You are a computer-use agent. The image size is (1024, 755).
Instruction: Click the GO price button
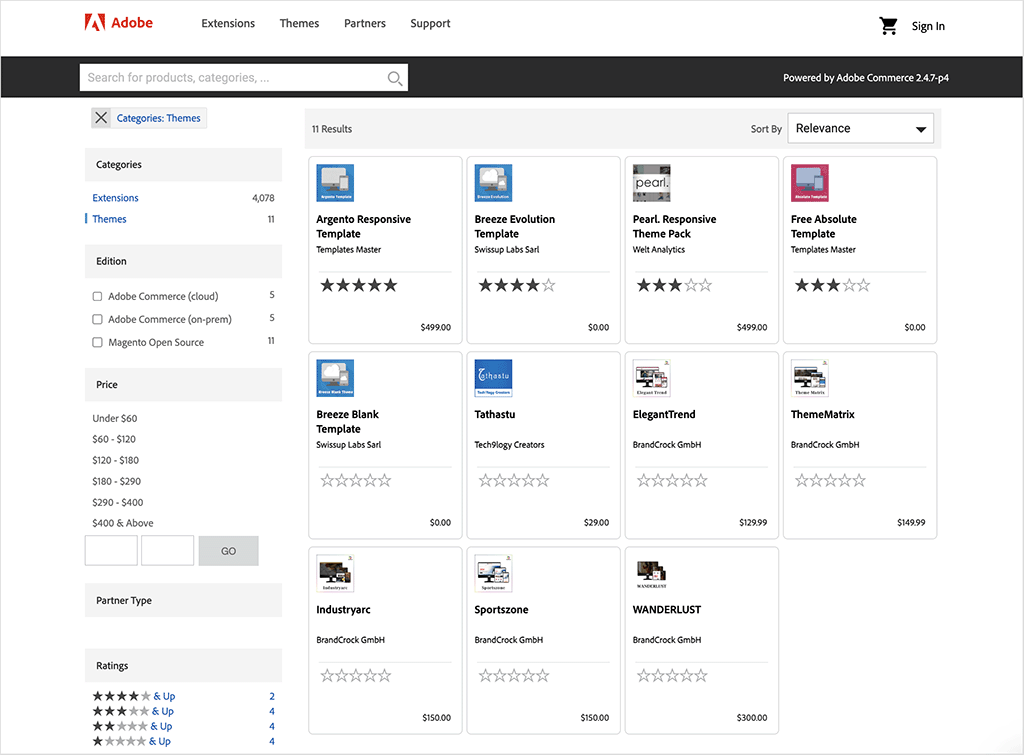click(229, 551)
